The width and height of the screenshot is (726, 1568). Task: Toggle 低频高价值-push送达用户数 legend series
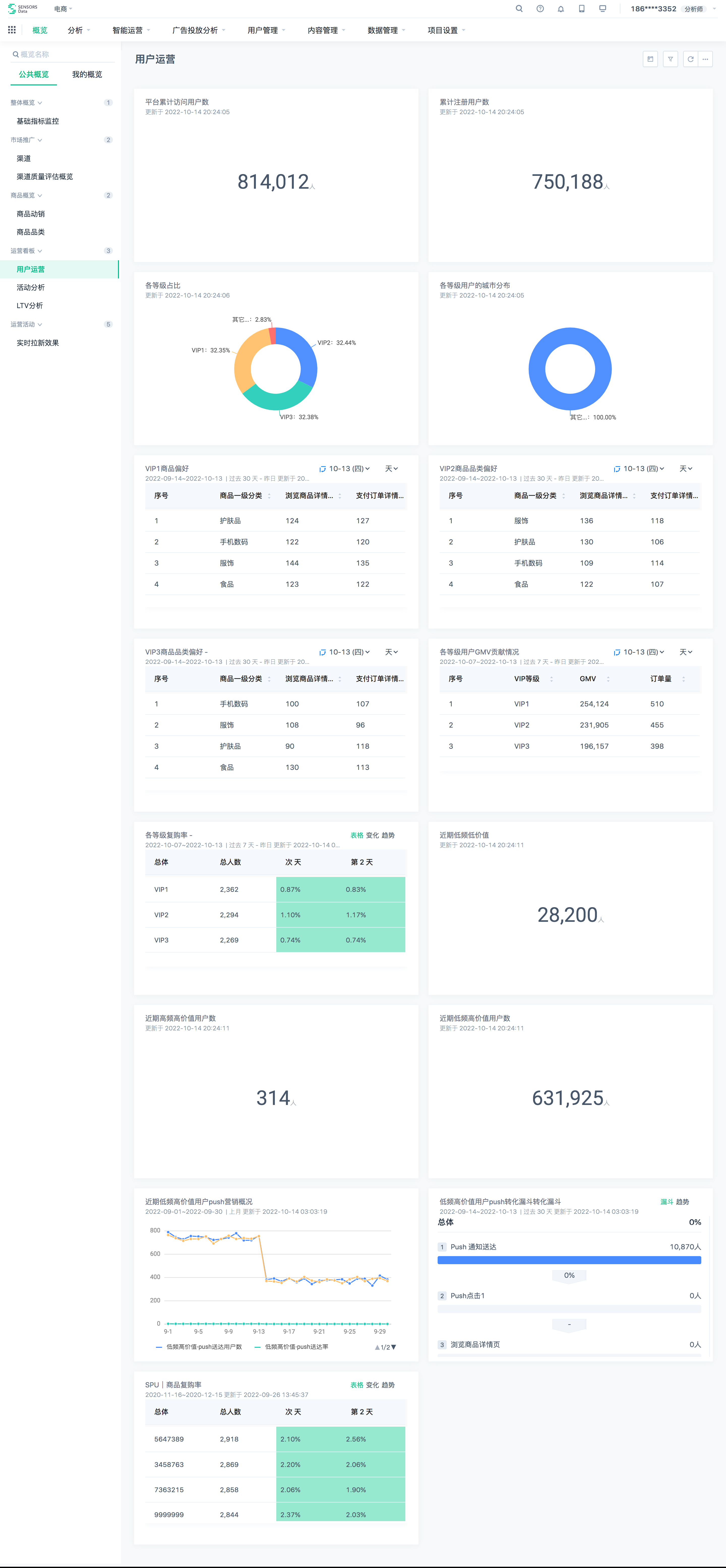pyautogui.click(x=199, y=1347)
